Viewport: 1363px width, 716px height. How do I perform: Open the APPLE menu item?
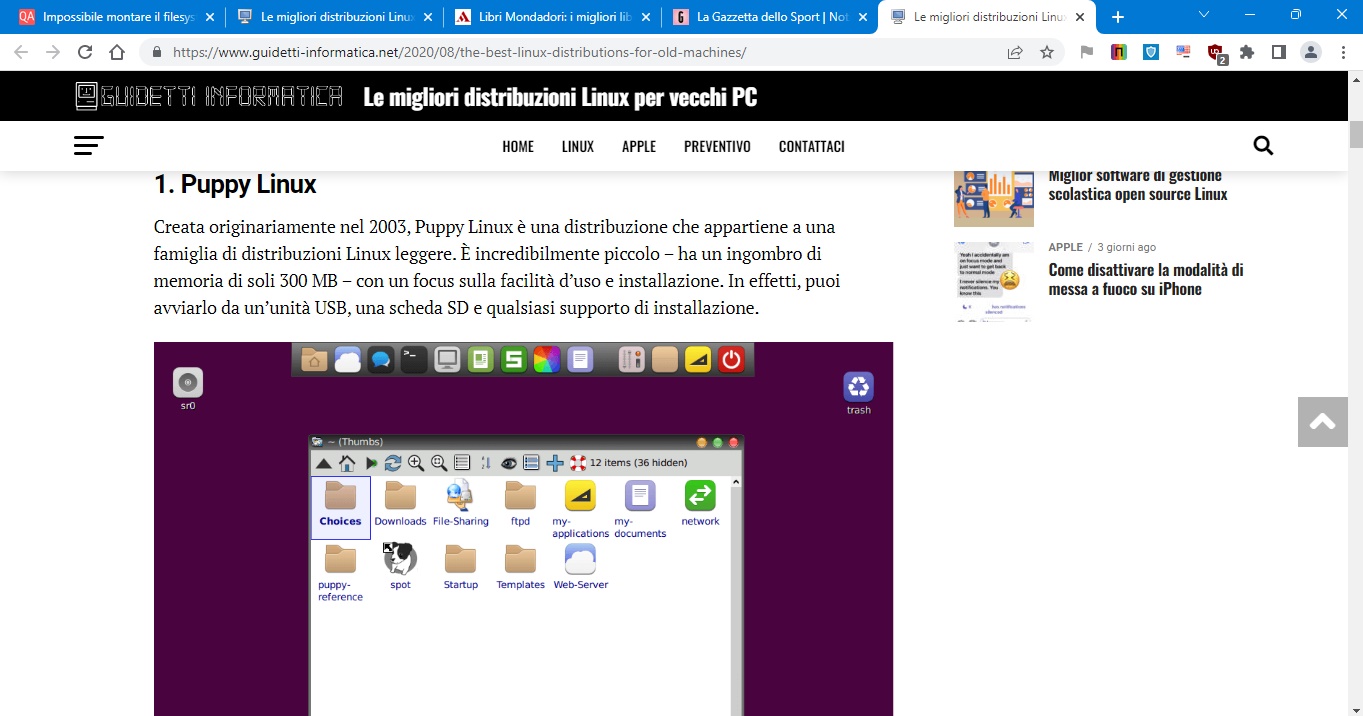pos(639,146)
